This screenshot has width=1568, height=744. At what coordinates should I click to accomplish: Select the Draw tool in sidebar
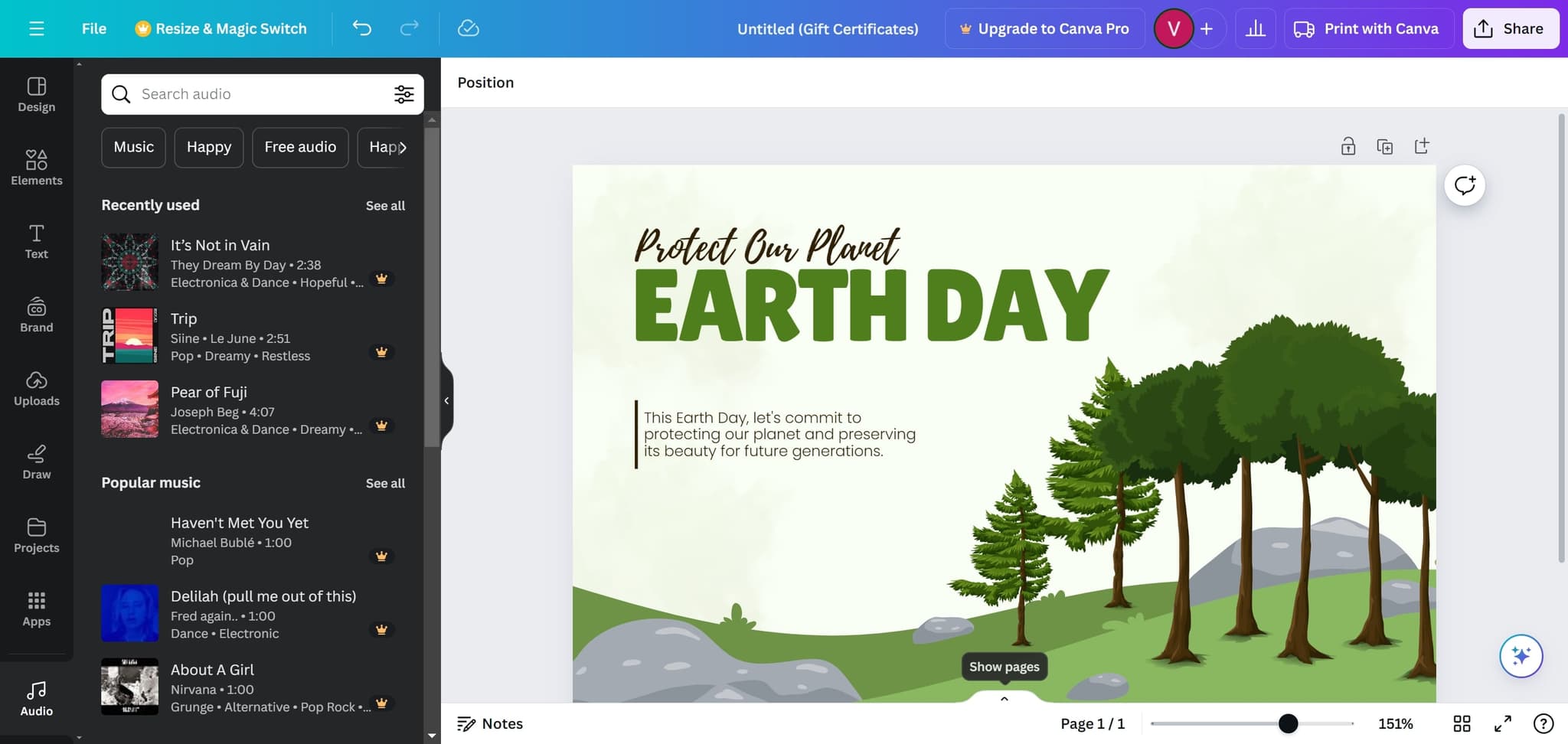[x=37, y=462]
